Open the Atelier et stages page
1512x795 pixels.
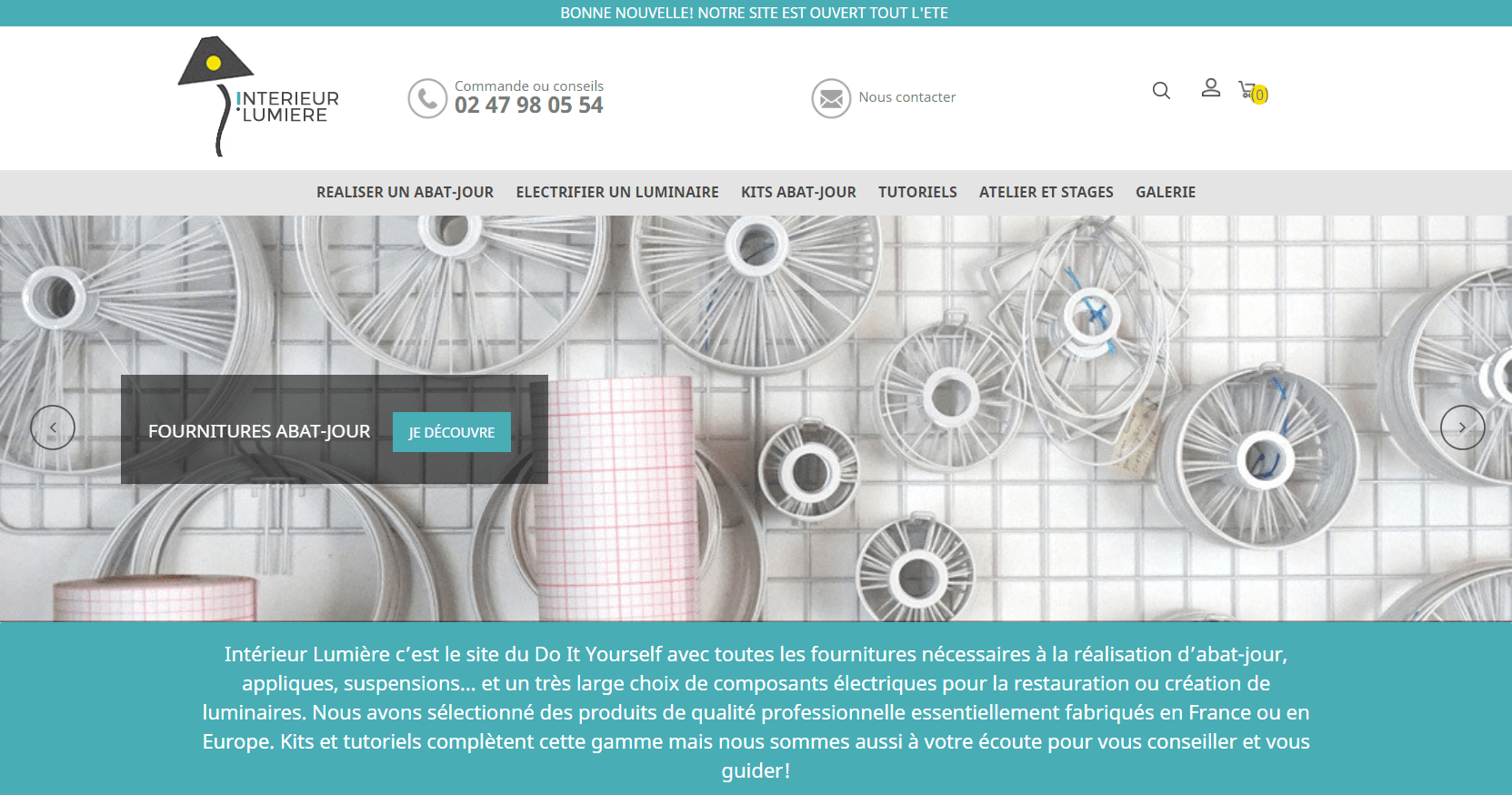[1046, 193]
